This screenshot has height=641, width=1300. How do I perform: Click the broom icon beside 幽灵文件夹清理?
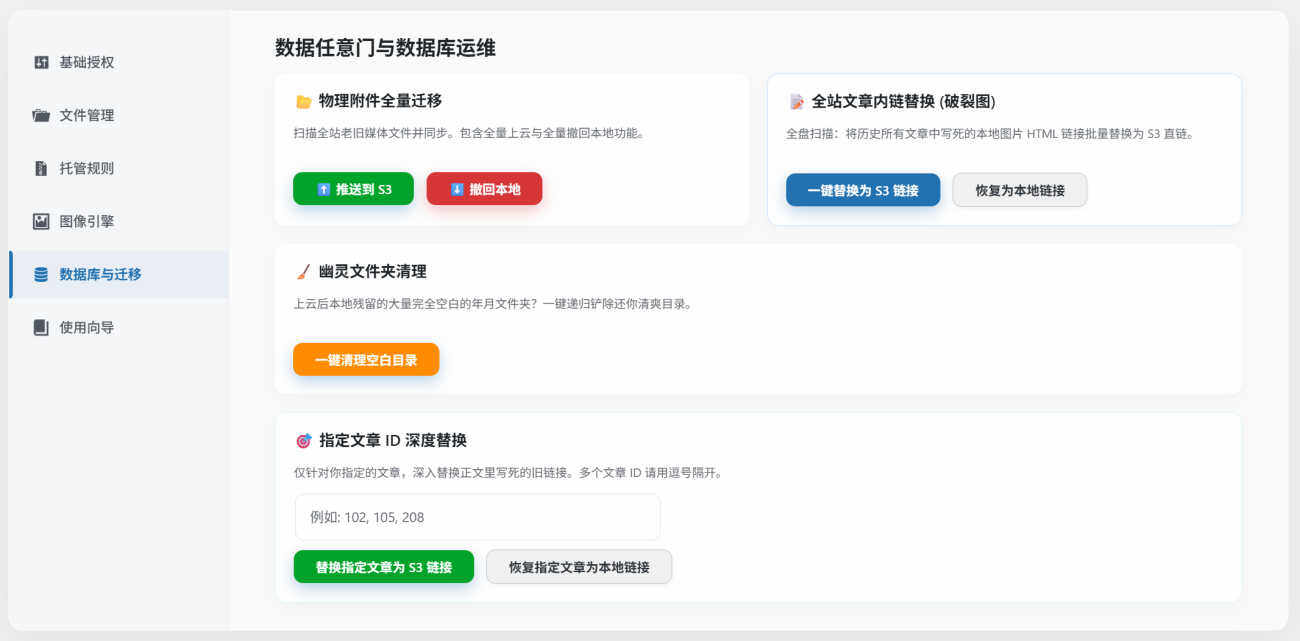point(303,272)
